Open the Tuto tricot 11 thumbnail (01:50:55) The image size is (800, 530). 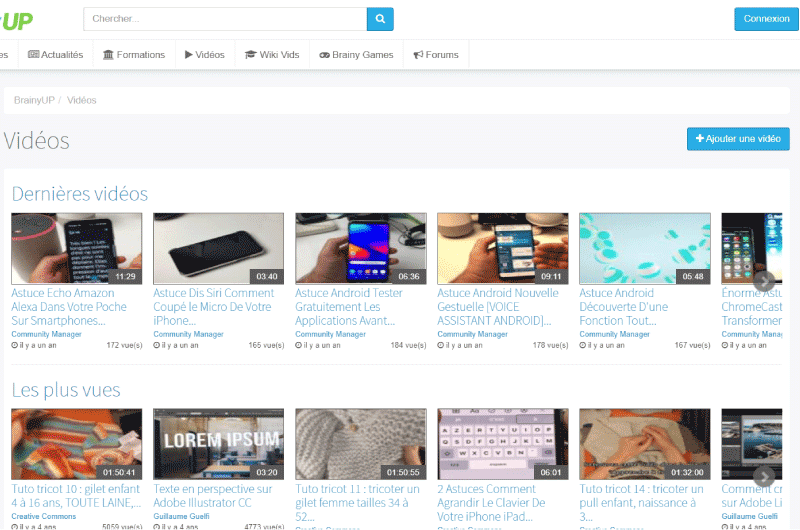(x=361, y=444)
